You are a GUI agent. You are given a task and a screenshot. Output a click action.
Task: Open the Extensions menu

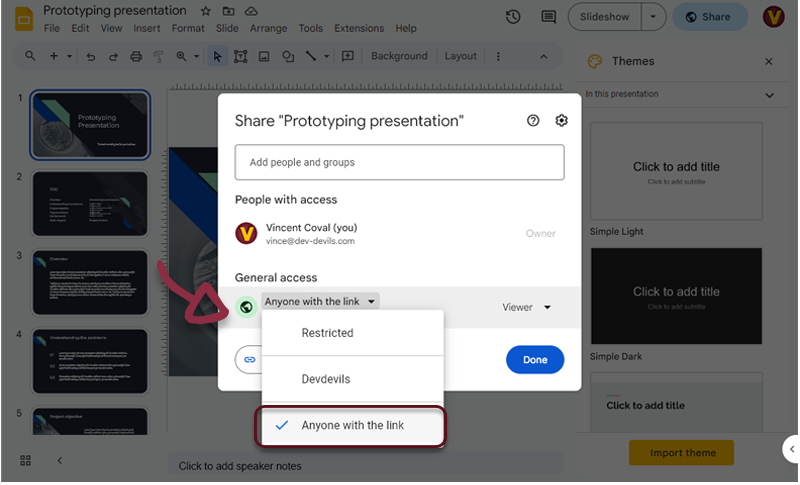tap(358, 29)
